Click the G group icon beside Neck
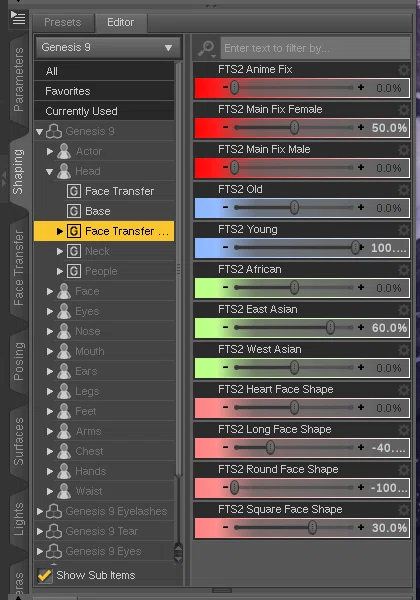 tap(74, 251)
